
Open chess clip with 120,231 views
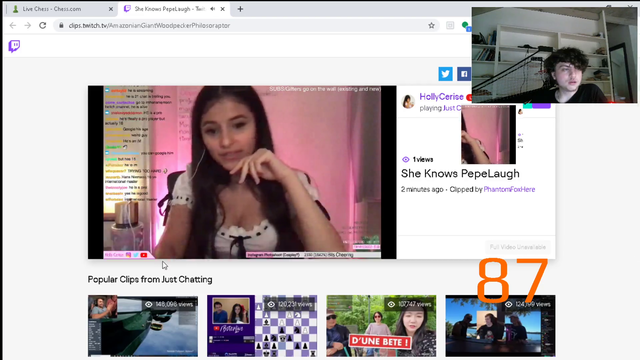pos(262,326)
